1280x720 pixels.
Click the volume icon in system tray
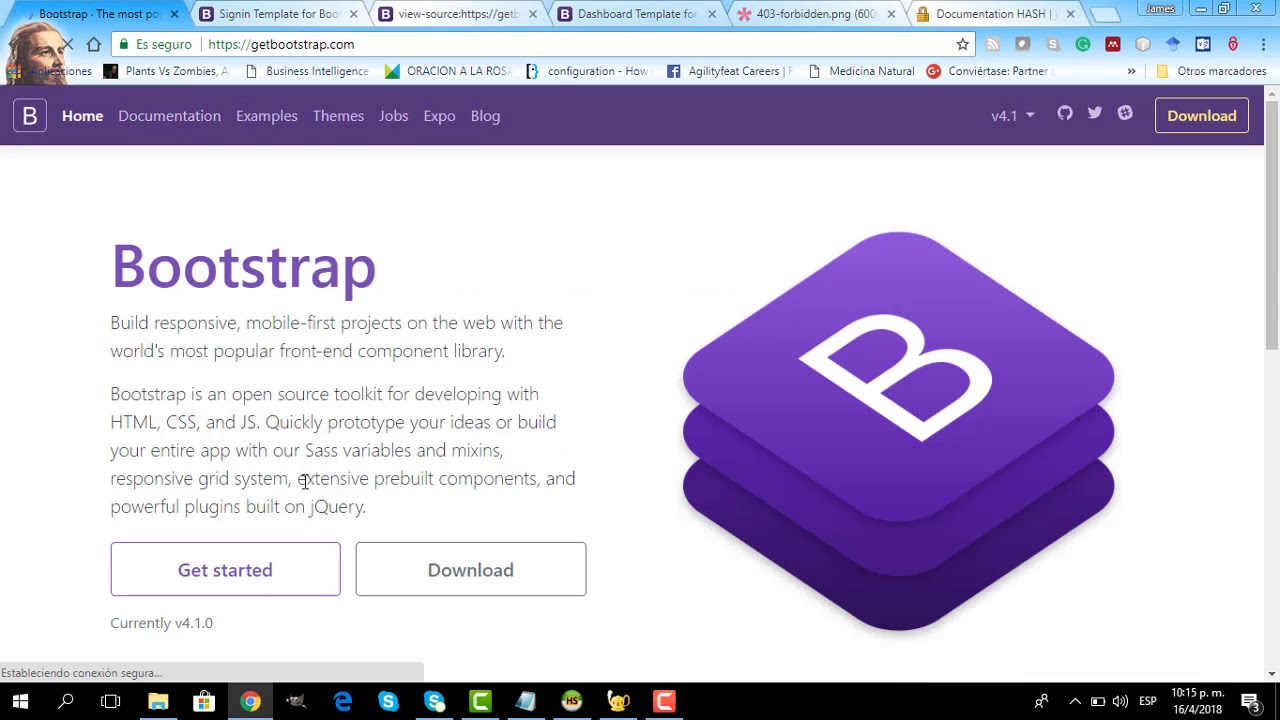tap(1120, 701)
